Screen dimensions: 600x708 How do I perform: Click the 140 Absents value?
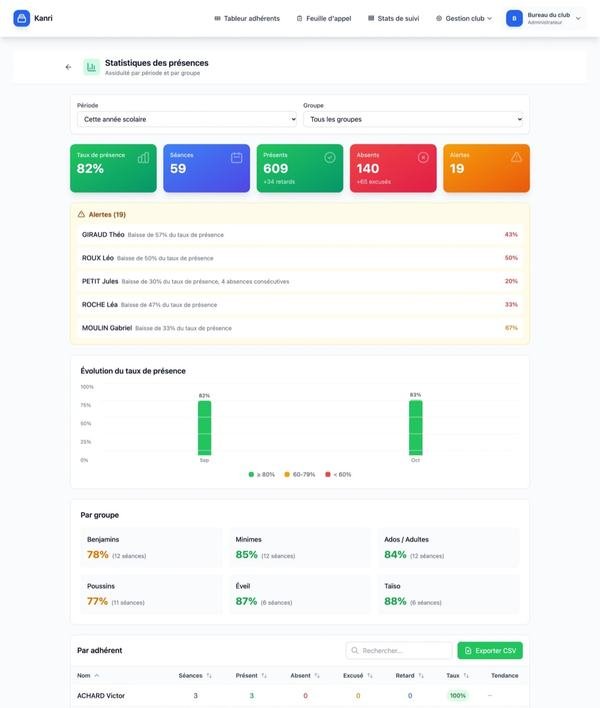pos(367,168)
